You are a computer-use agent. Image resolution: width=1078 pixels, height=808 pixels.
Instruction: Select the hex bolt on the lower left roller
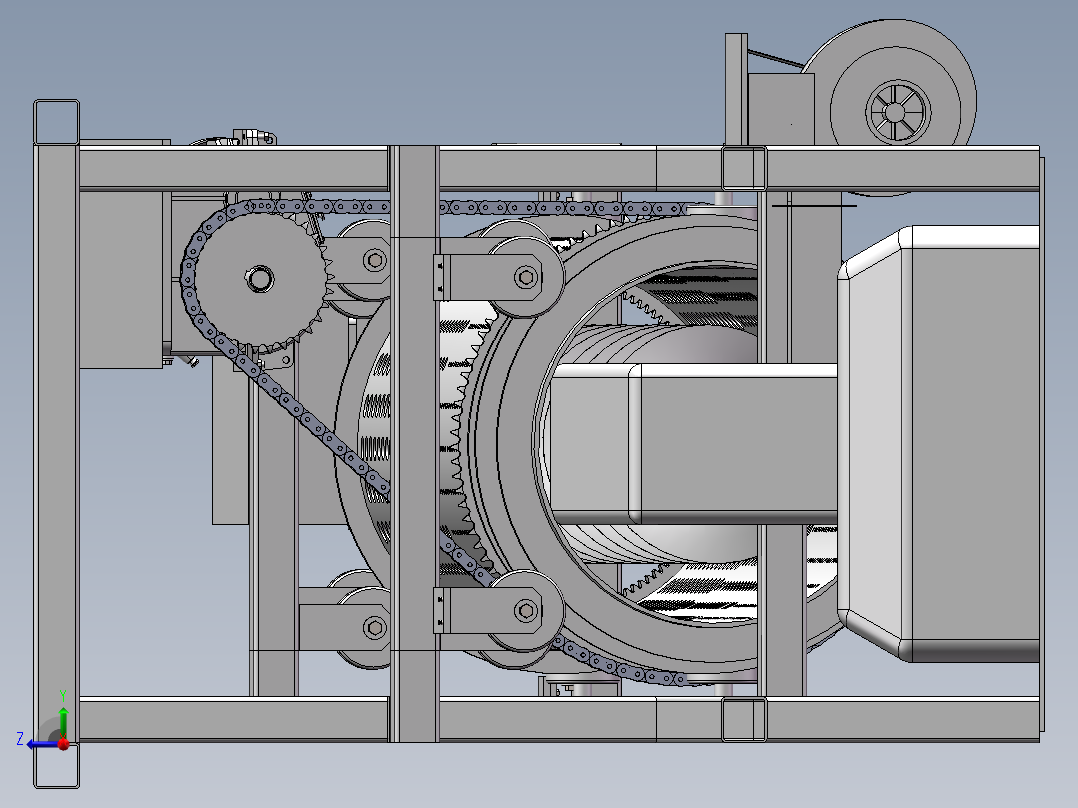(375, 627)
